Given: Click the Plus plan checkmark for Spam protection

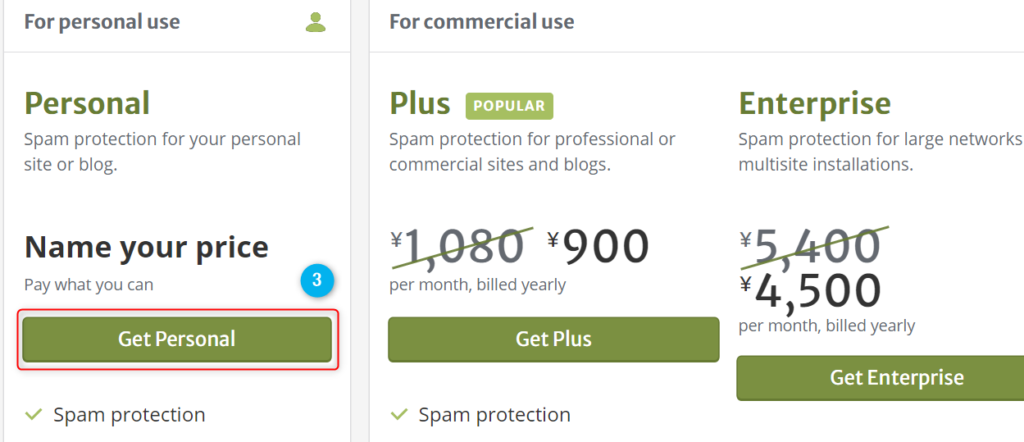Looking at the screenshot, I should [398, 415].
